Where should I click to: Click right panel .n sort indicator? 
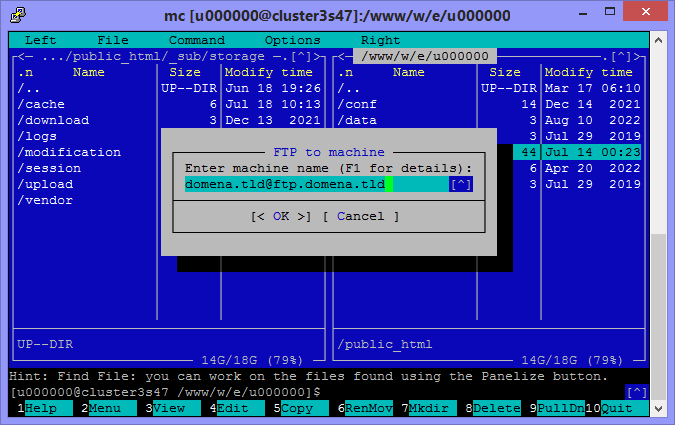click(x=346, y=72)
